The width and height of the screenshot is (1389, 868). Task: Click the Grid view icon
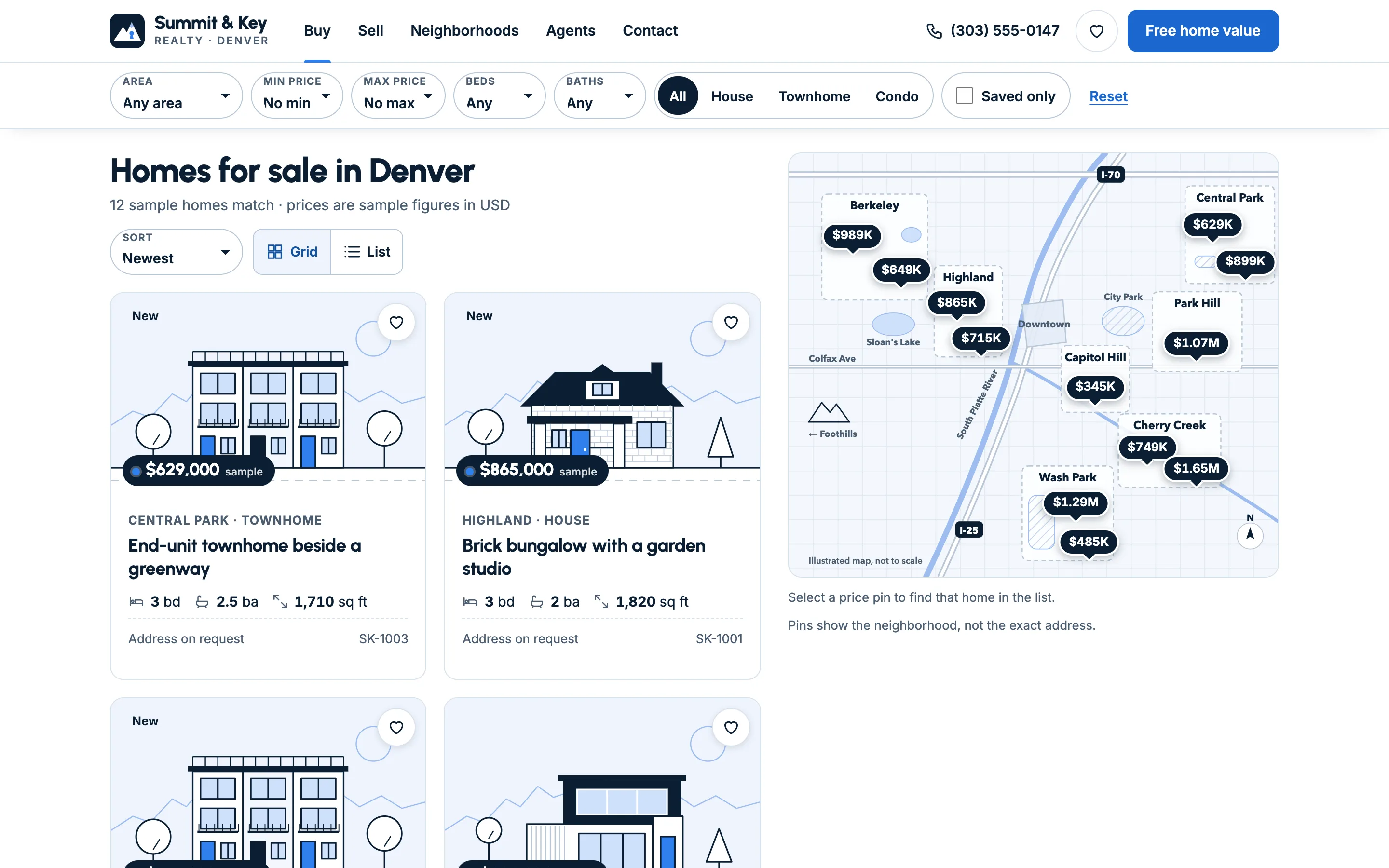tap(275, 251)
